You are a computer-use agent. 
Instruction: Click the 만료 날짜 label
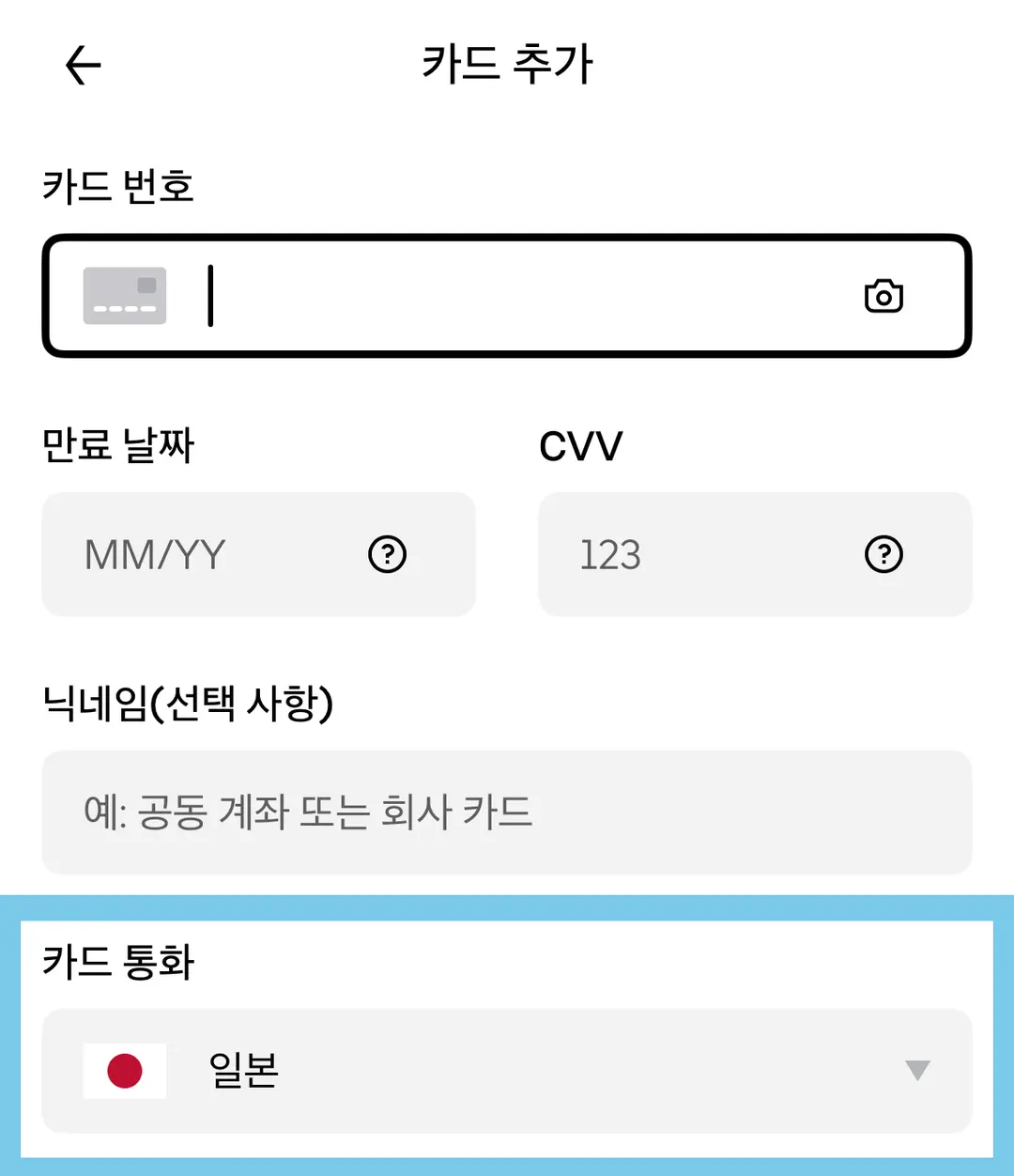point(118,444)
